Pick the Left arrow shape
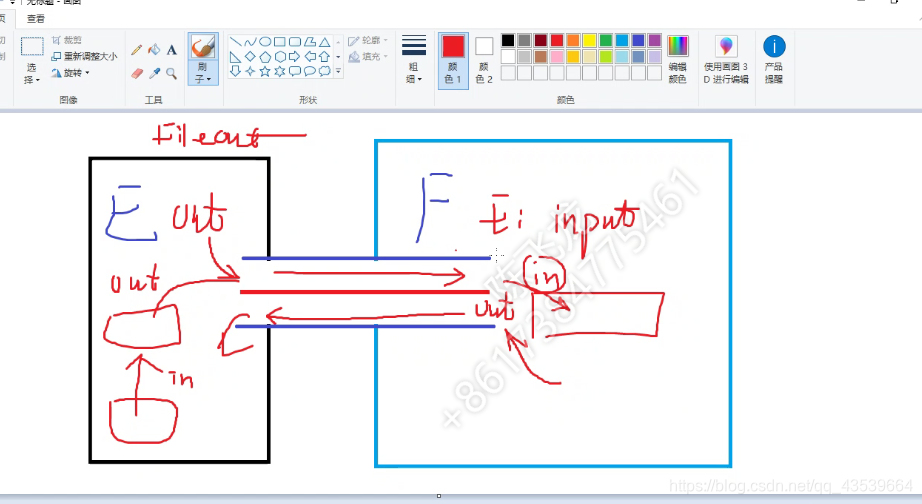This screenshot has height=504, width=922. [x=309, y=56]
